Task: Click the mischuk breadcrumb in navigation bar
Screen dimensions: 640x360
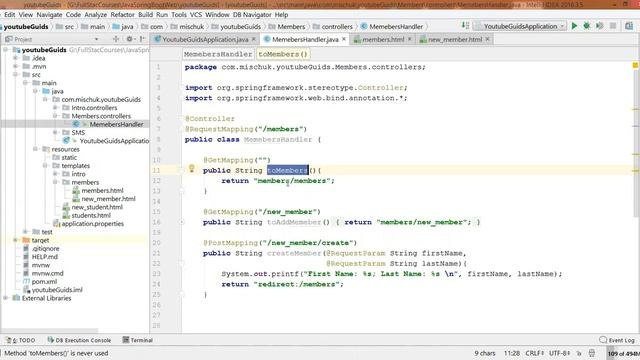Action: point(187,27)
